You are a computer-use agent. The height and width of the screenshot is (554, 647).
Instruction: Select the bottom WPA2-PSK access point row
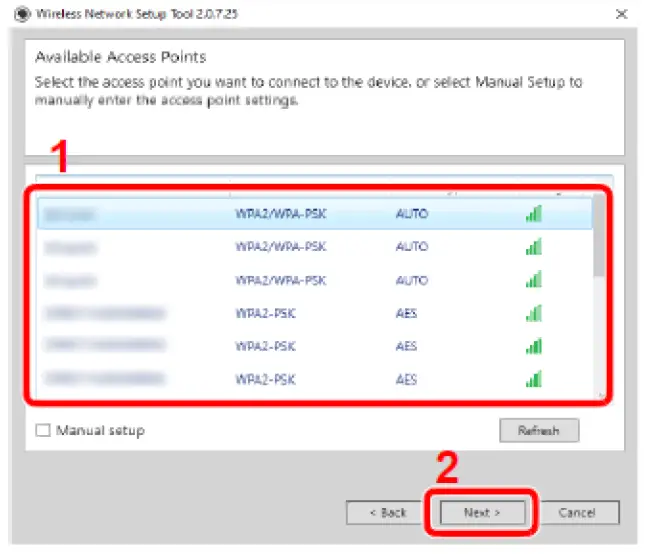pyautogui.click(x=315, y=379)
